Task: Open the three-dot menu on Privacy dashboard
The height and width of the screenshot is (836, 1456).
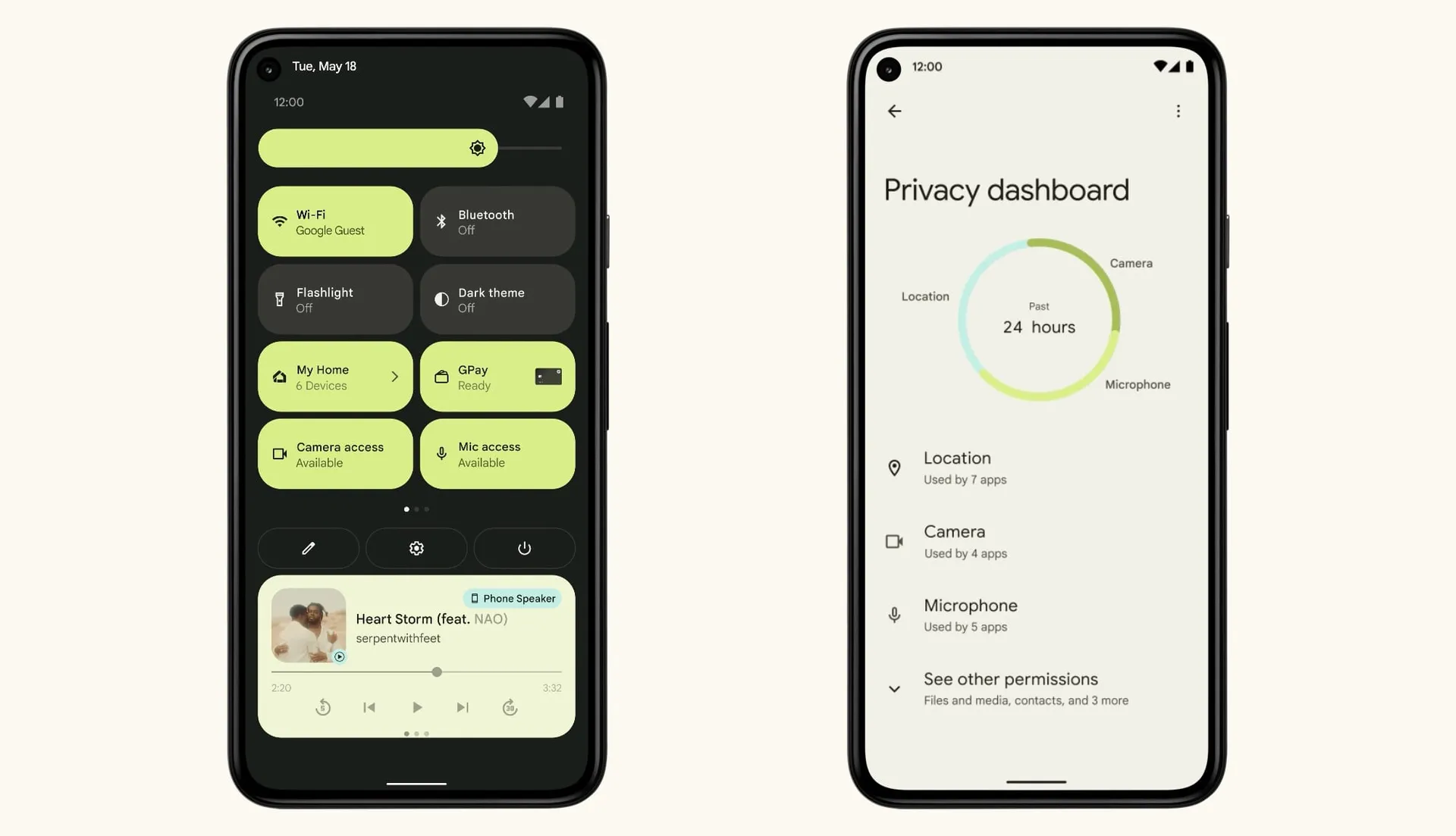Action: click(x=1178, y=111)
